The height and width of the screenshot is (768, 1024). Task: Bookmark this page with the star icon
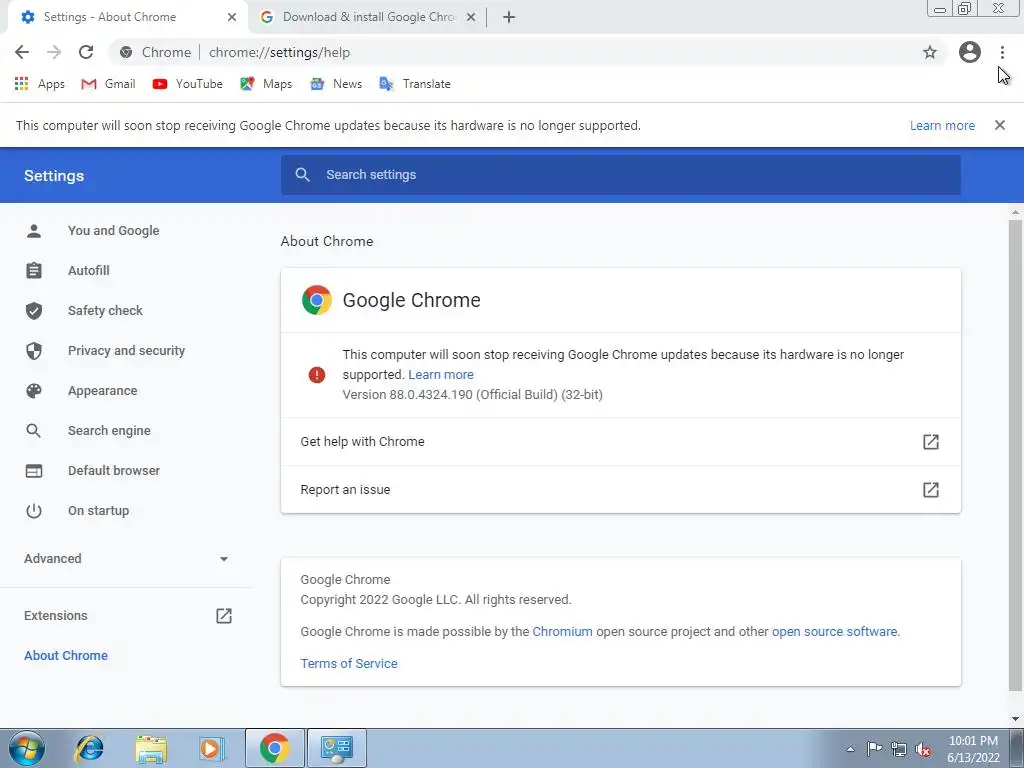click(929, 52)
